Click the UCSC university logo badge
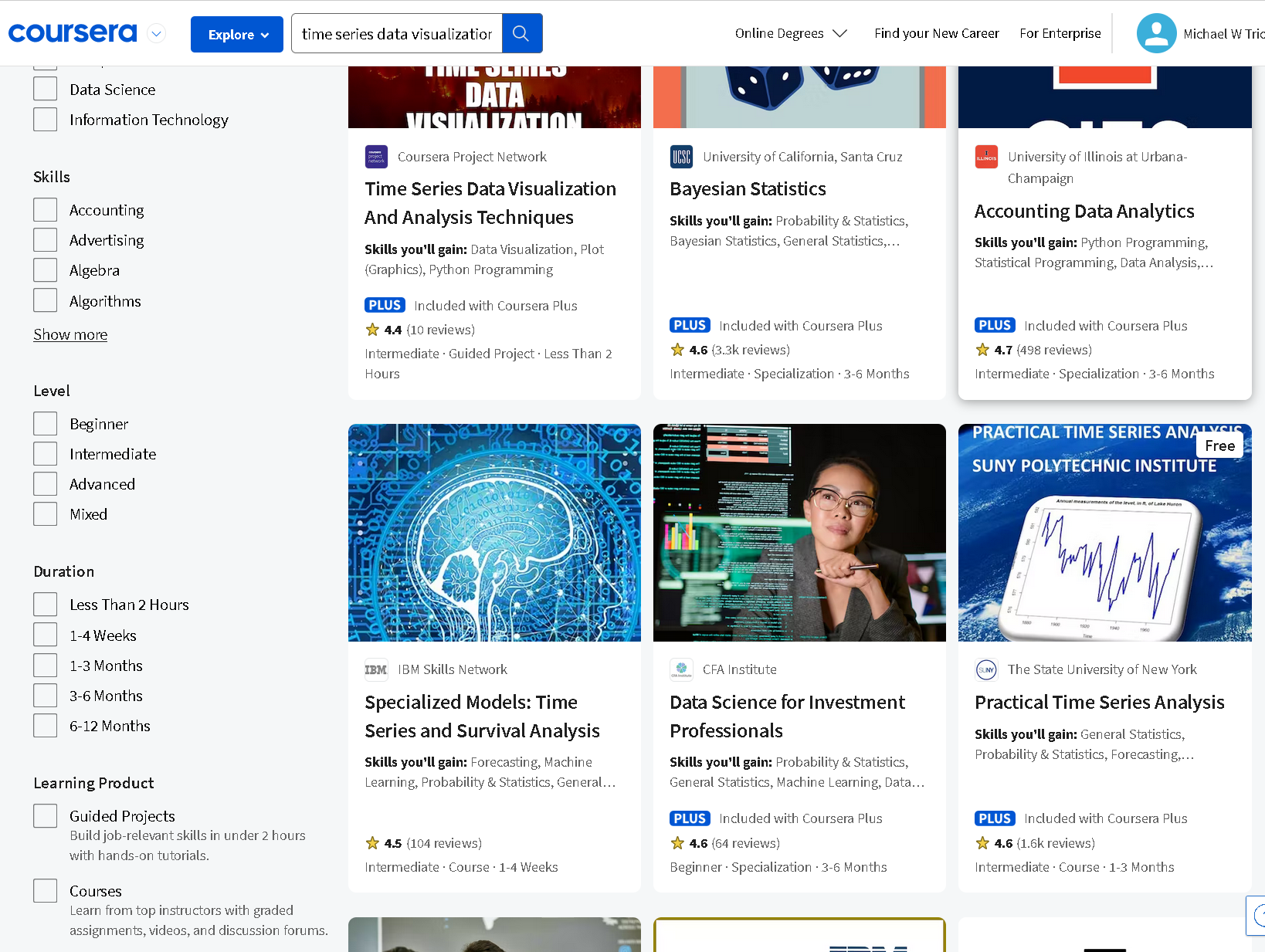Screen dimensions: 1265x952 pos(681,157)
